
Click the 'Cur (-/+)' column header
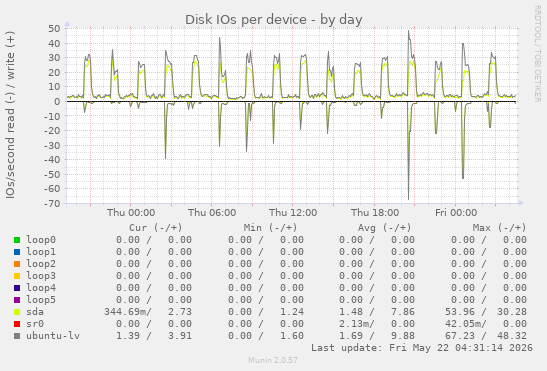click(x=156, y=228)
